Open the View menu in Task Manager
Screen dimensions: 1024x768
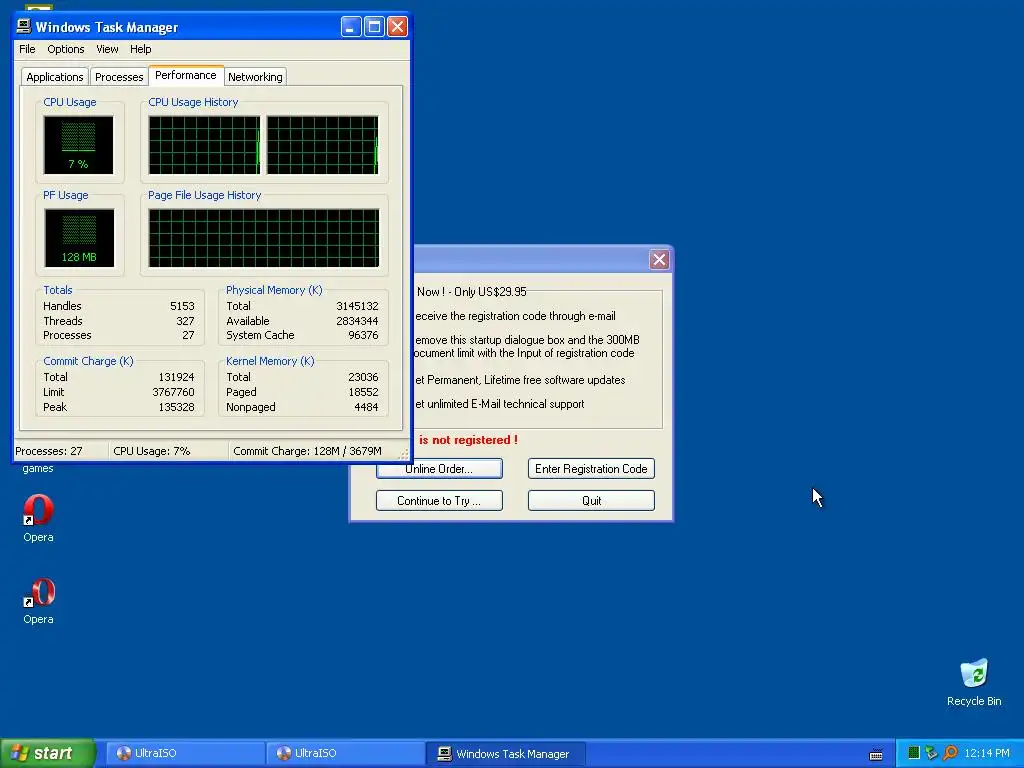(x=107, y=49)
